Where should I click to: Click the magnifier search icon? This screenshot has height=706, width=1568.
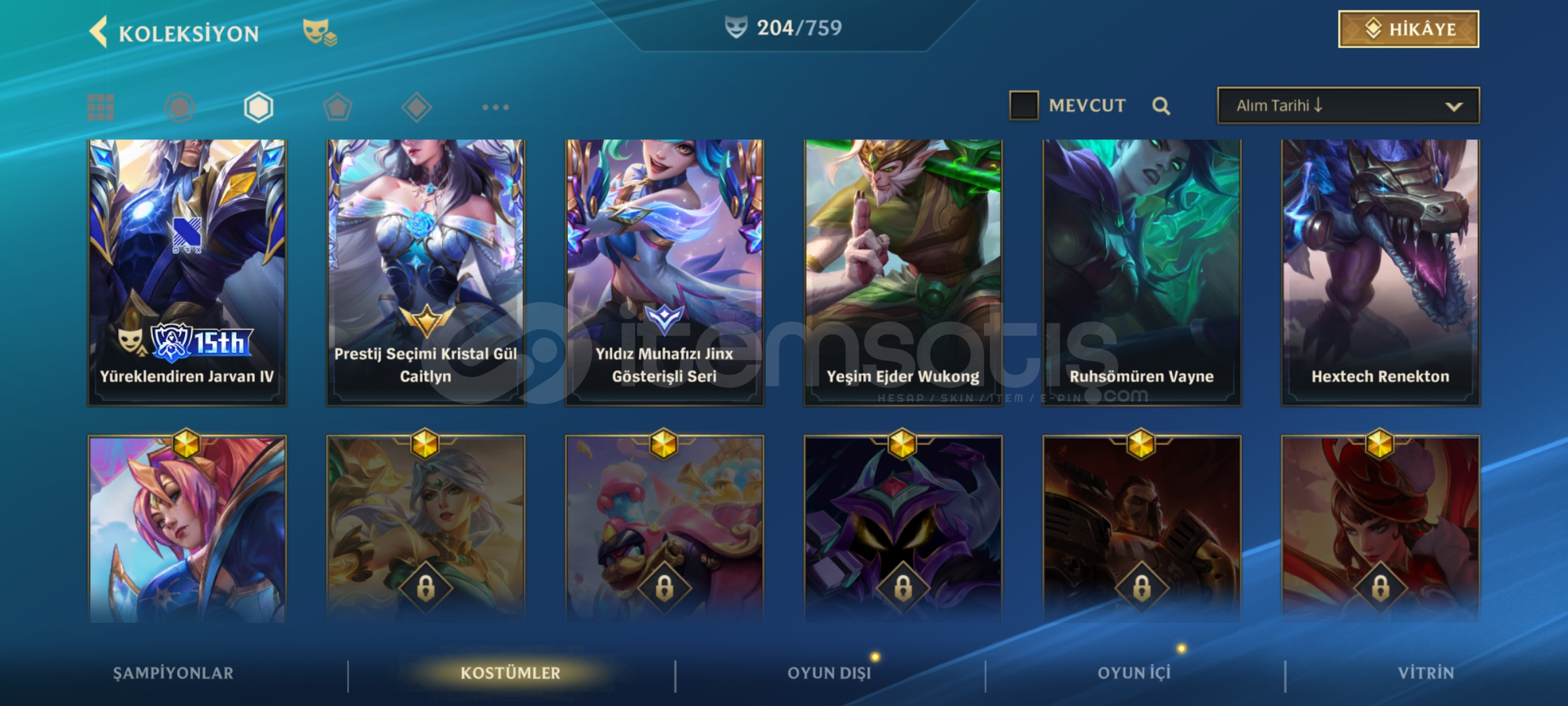1161,106
